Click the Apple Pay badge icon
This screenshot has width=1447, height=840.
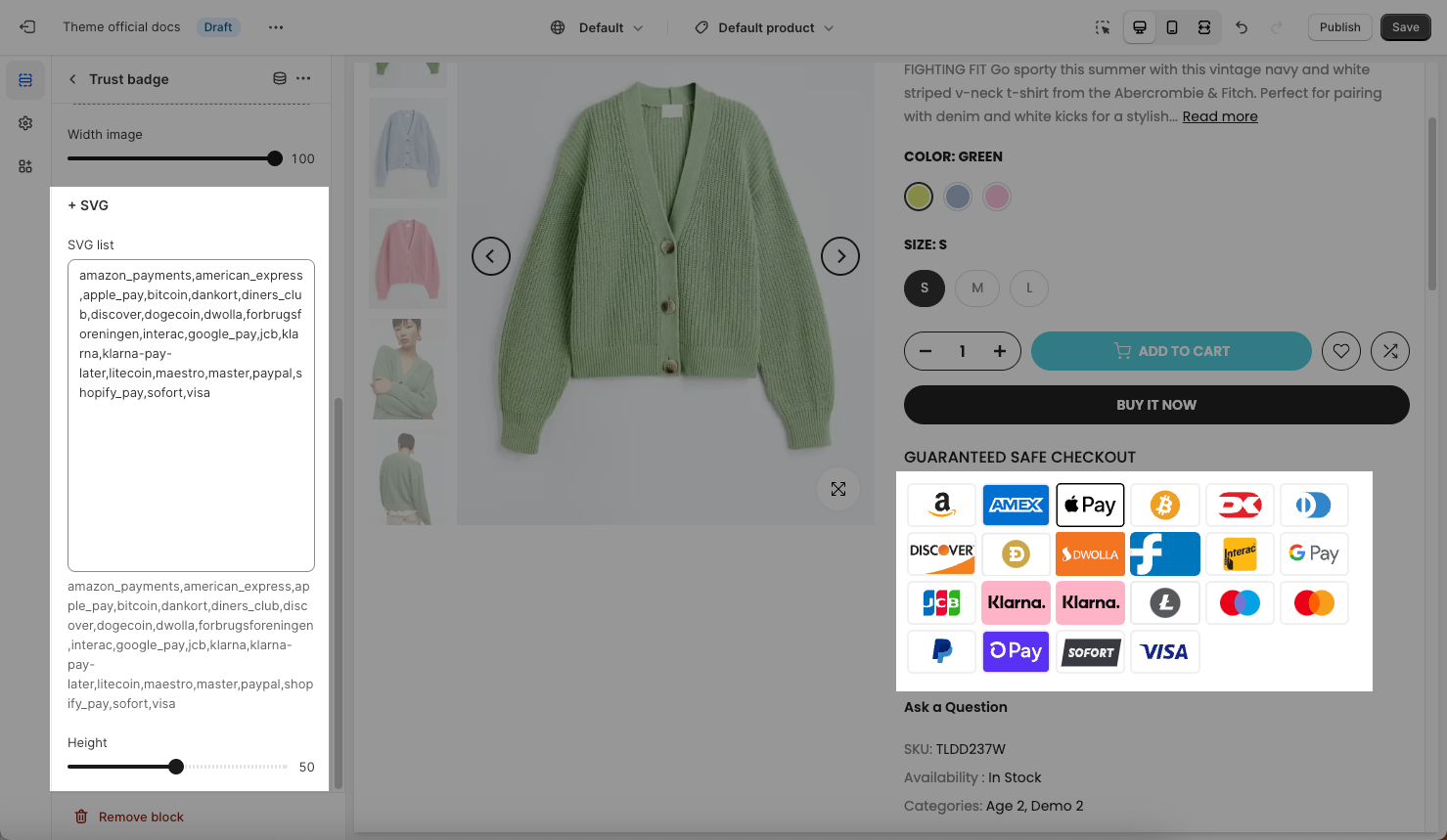[1090, 506]
